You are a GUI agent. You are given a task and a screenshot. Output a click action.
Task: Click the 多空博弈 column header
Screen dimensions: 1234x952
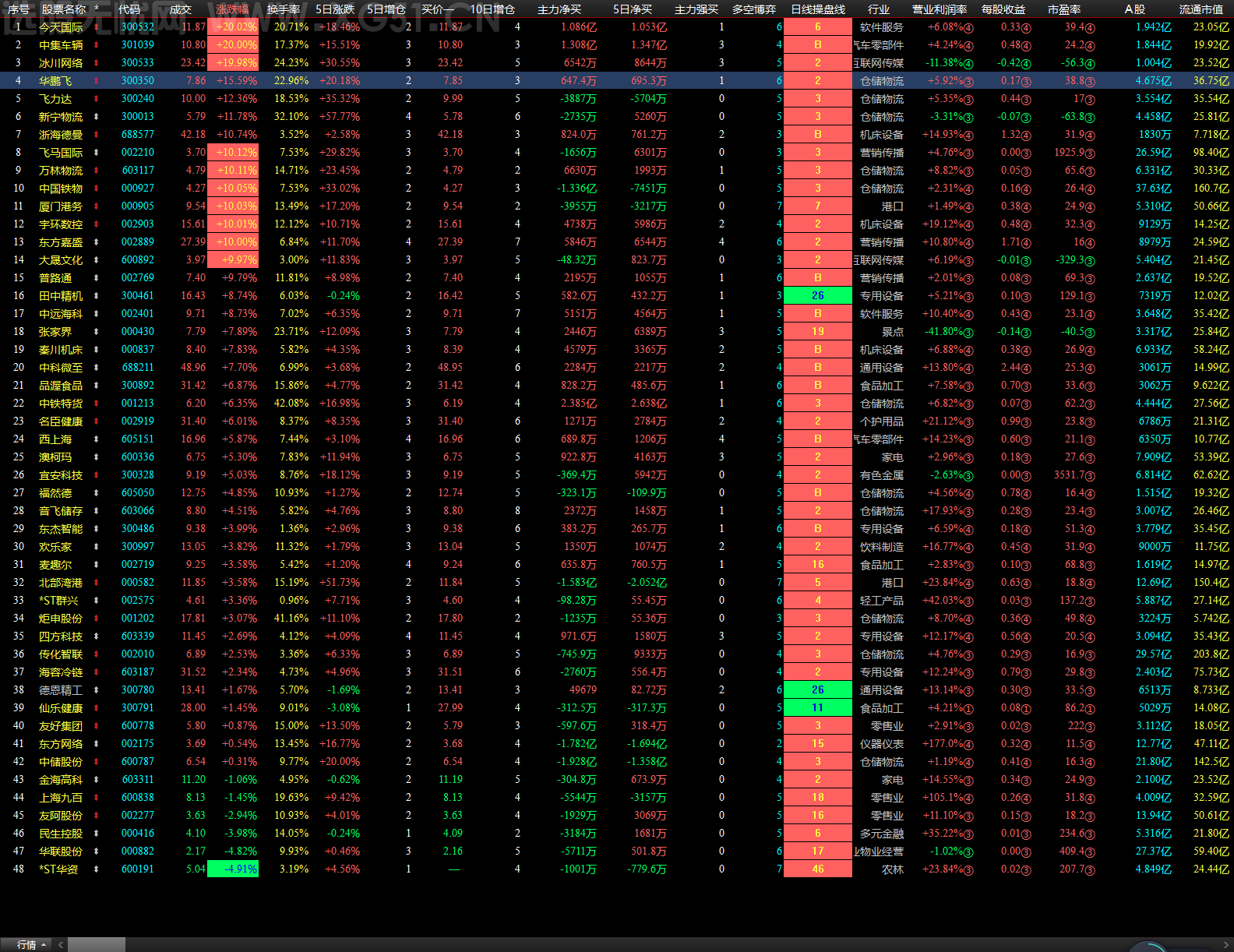click(x=754, y=9)
